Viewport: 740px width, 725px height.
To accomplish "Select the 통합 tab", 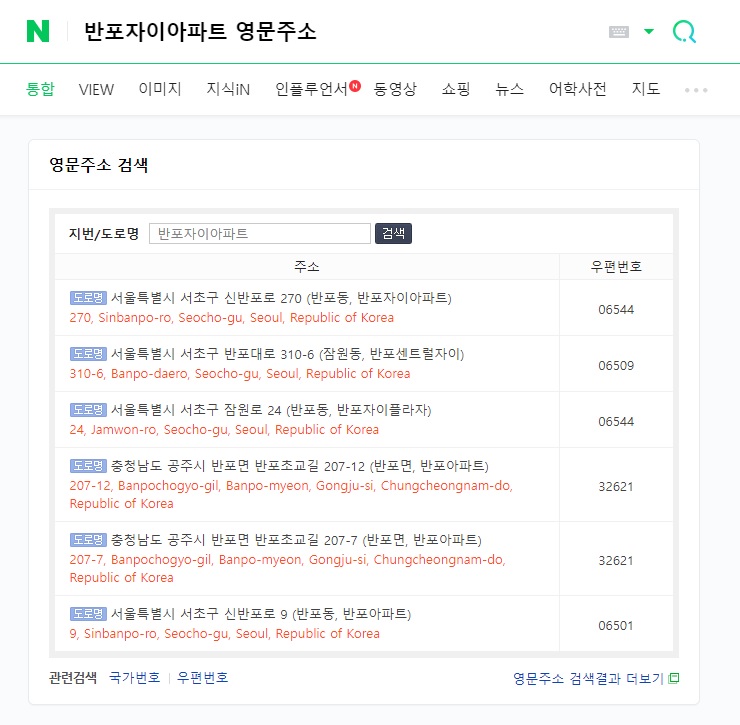I will coord(40,89).
